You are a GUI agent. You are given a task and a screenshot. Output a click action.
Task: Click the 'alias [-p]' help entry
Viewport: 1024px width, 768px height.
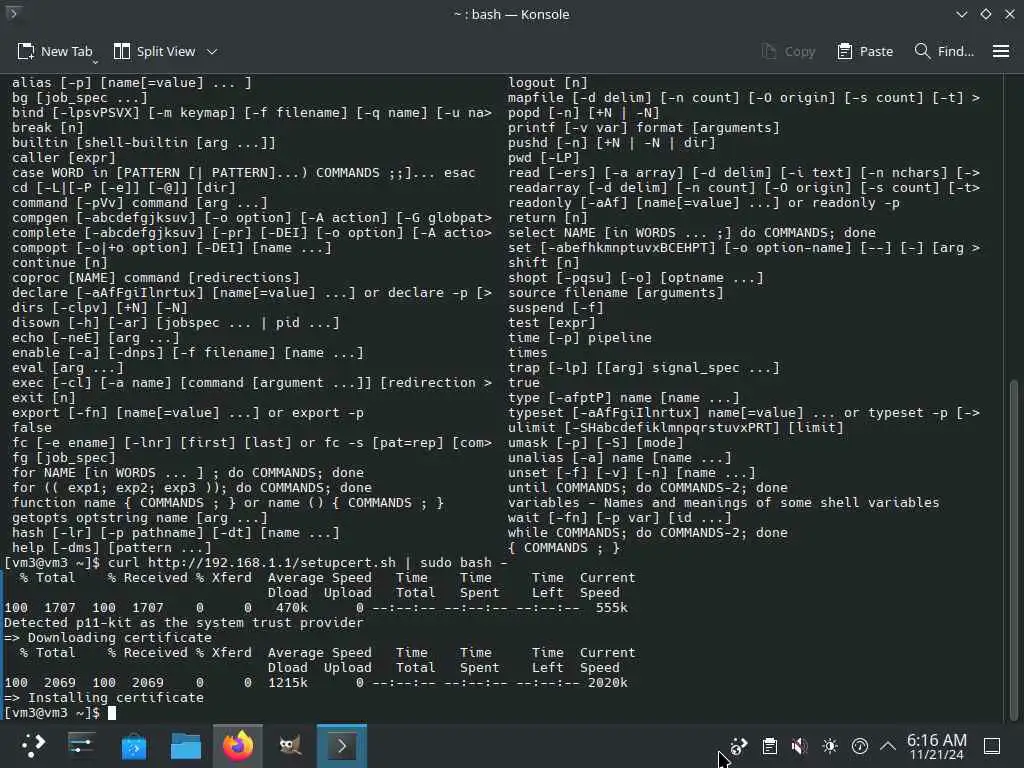pos(131,82)
